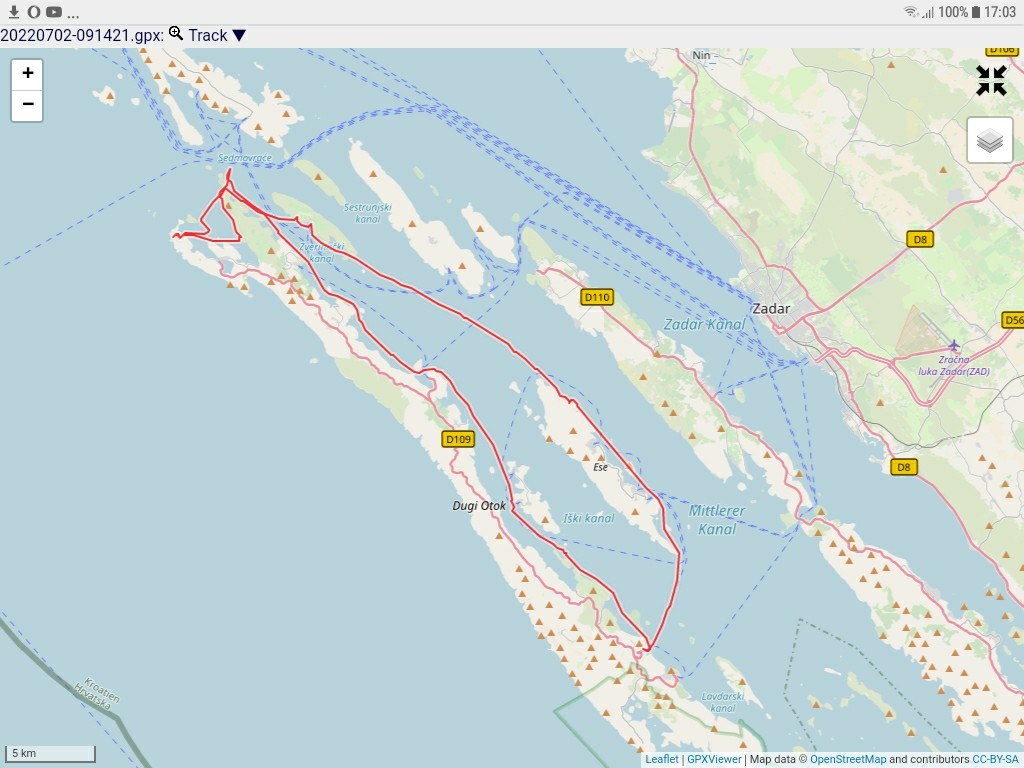The height and width of the screenshot is (768, 1024).
Task: Click the D110 road shield
Action: (x=596, y=297)
